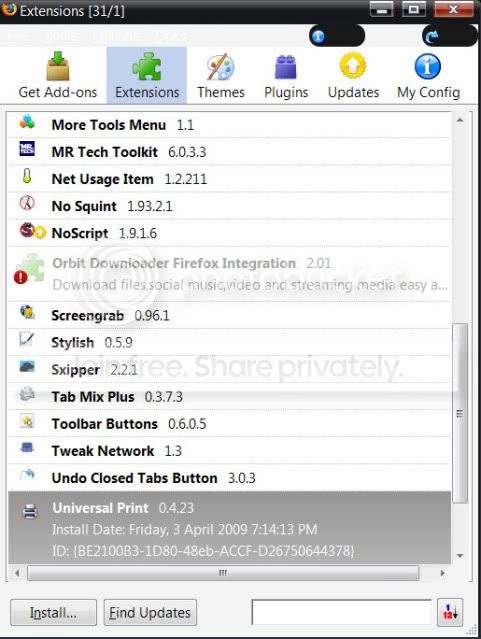
Task: Click the NoScript extension icon
Action: coord(27,231)
